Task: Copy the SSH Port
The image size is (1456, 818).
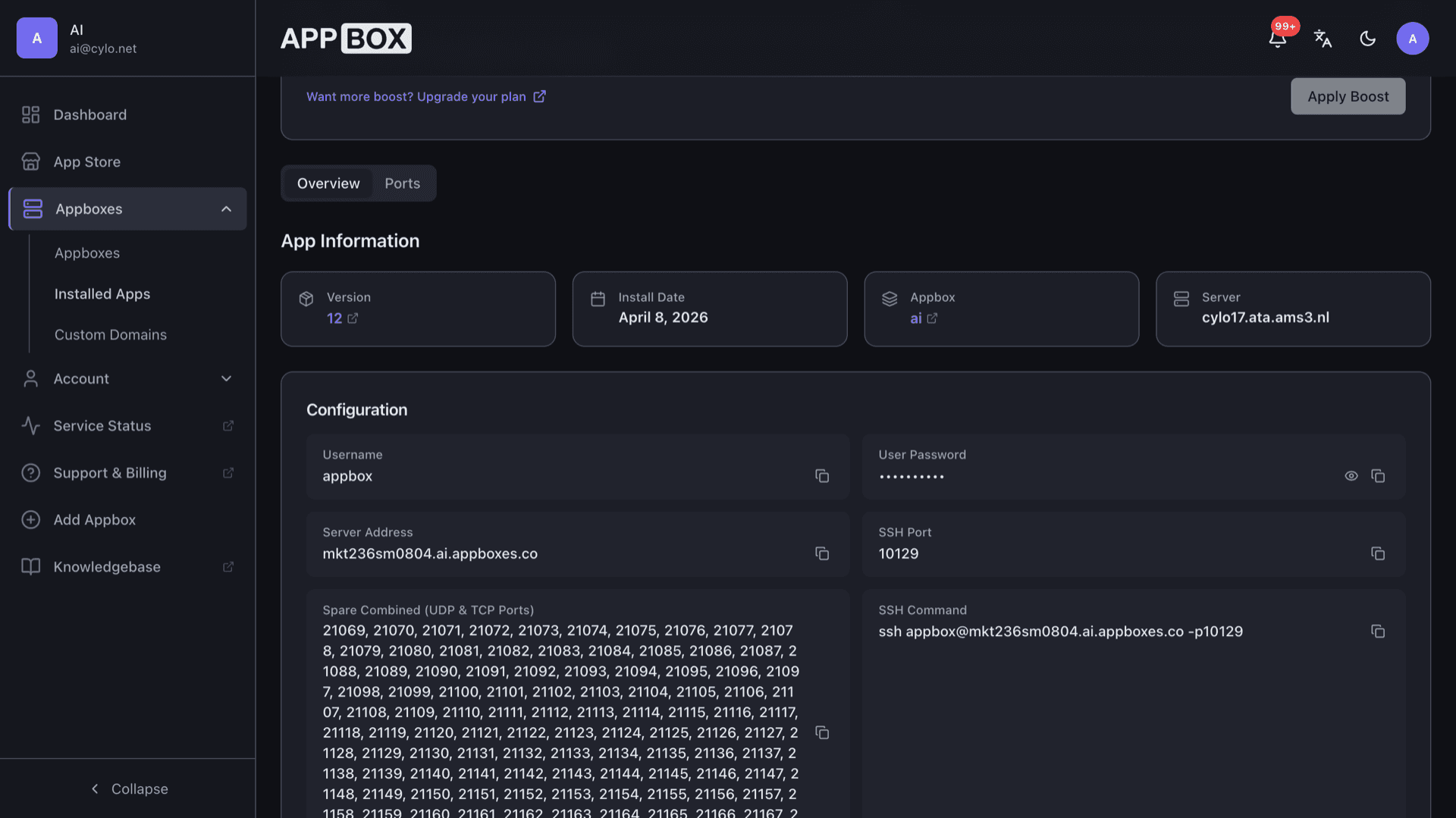Action: tap(1378, 553)
